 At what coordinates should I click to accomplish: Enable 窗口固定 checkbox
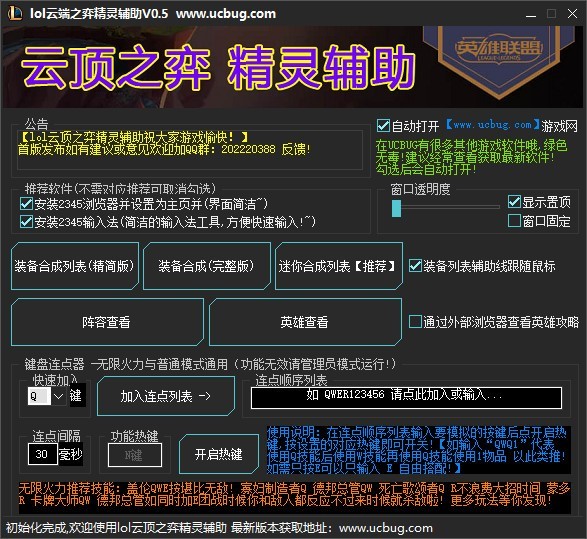[514, 221]
